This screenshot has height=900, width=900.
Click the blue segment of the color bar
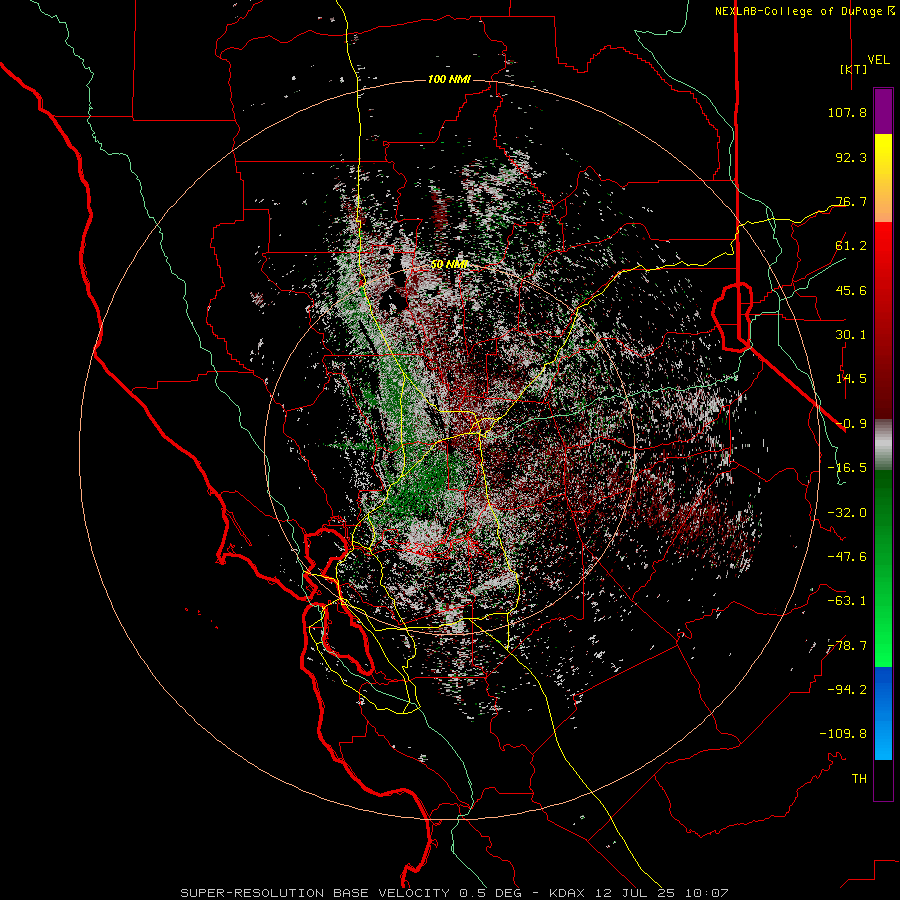tap(883, 713)
